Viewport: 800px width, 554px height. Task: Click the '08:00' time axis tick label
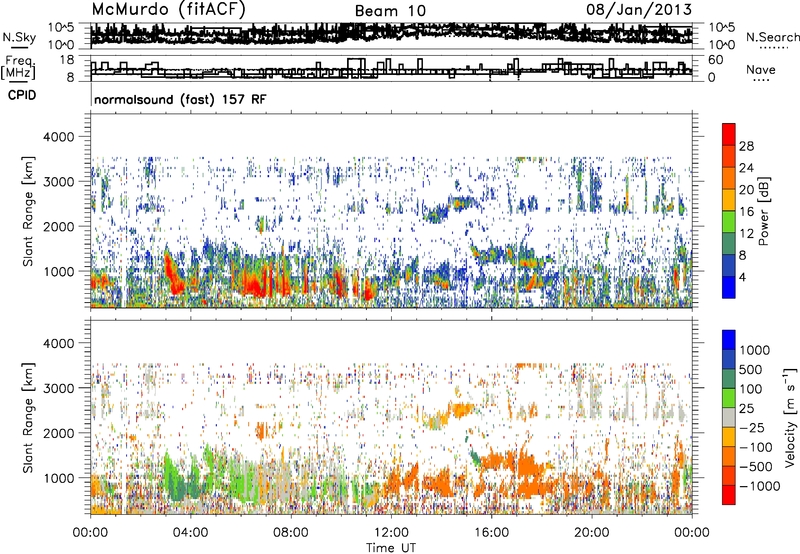(x=291, y=533)
